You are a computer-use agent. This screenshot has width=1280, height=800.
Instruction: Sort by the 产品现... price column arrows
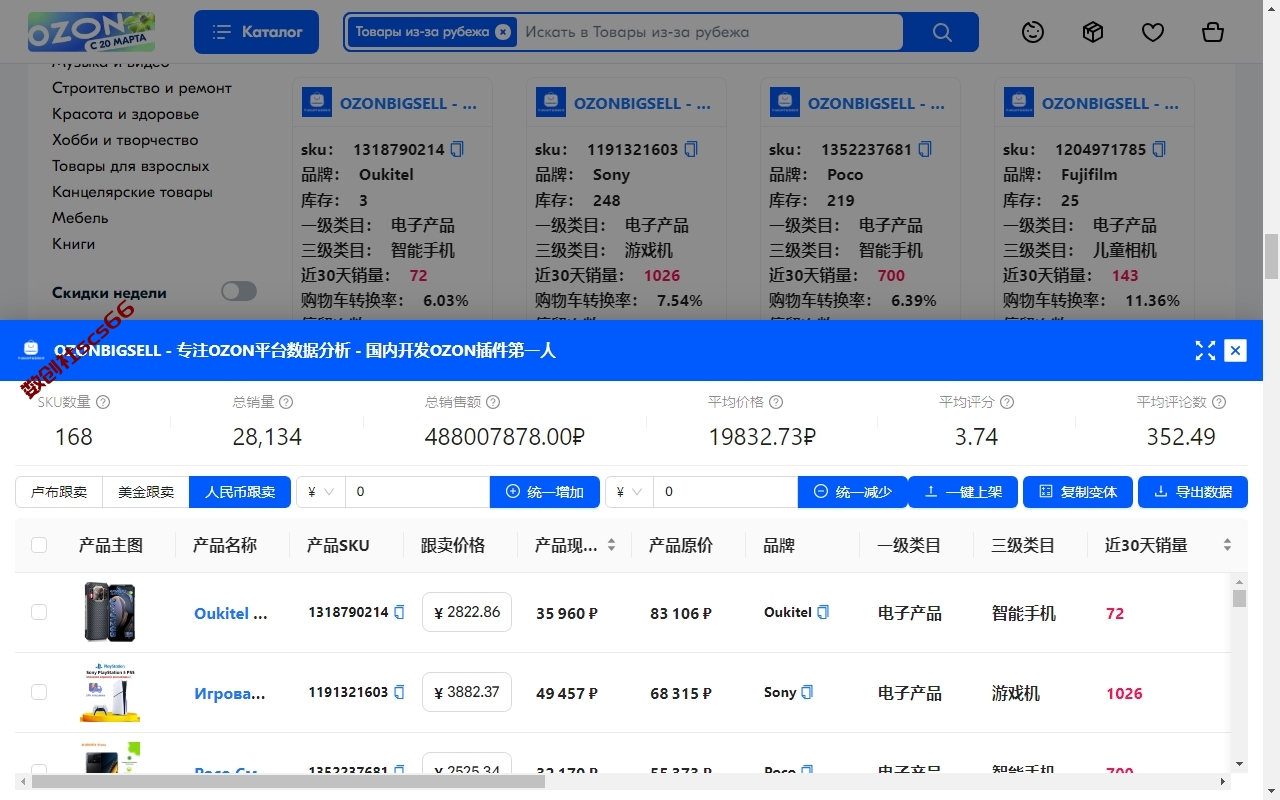611,545
